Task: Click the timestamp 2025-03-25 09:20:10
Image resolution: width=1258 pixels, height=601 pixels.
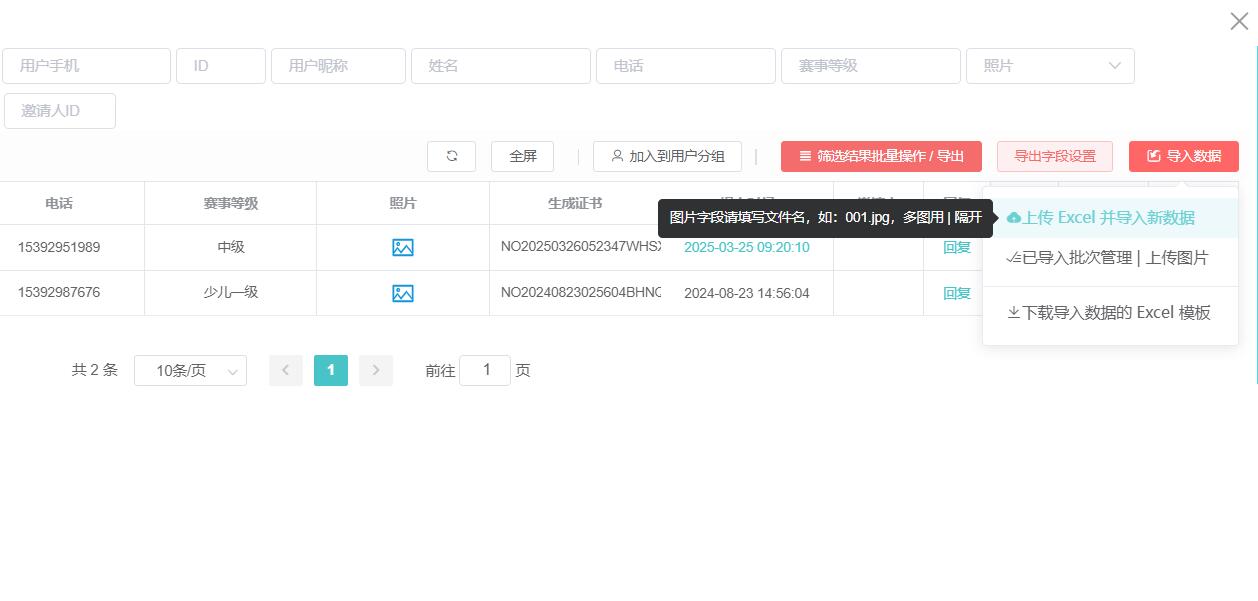Action: [x=747, y=247]
